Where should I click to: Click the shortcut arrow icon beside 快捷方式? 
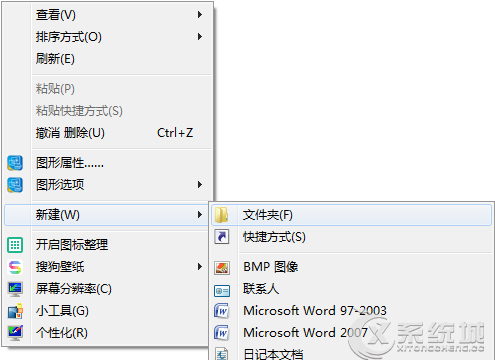(222, 237)
